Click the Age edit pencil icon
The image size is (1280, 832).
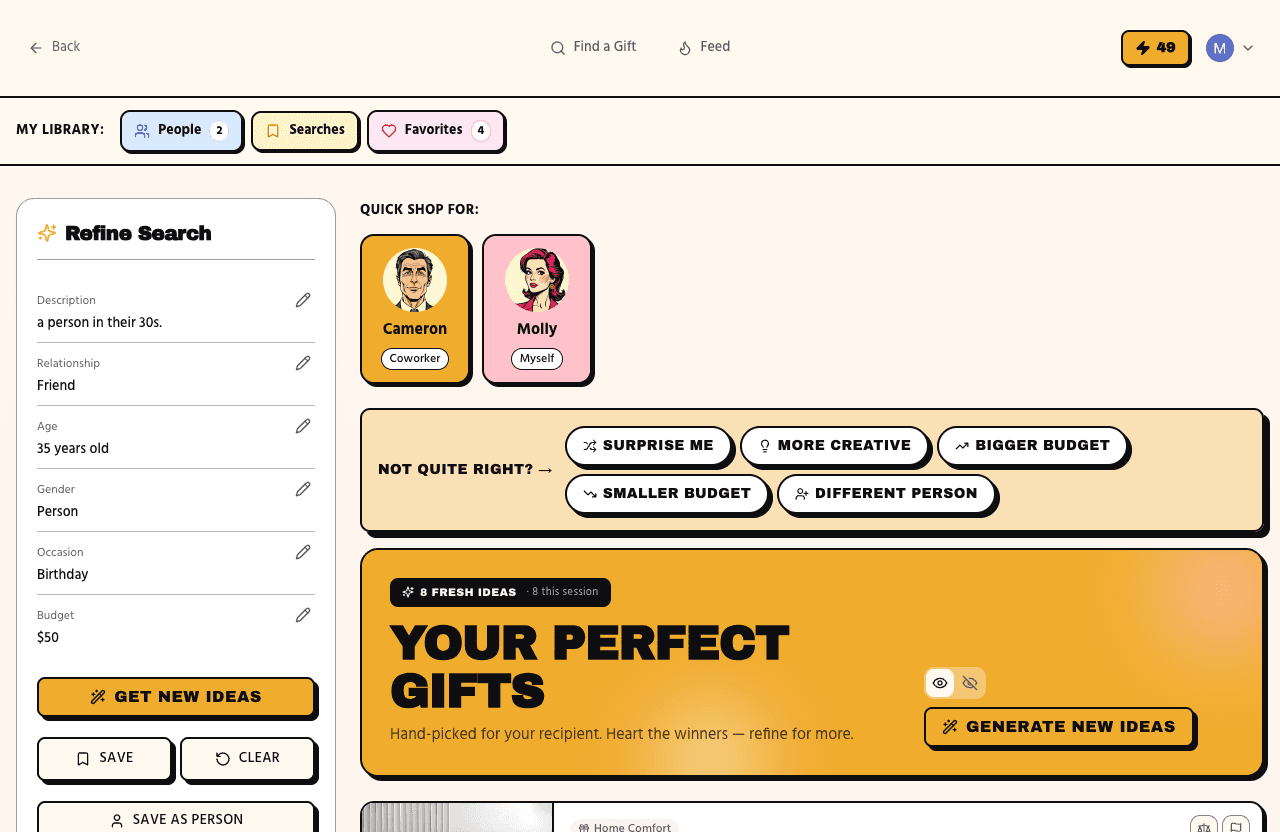[303, 426]
